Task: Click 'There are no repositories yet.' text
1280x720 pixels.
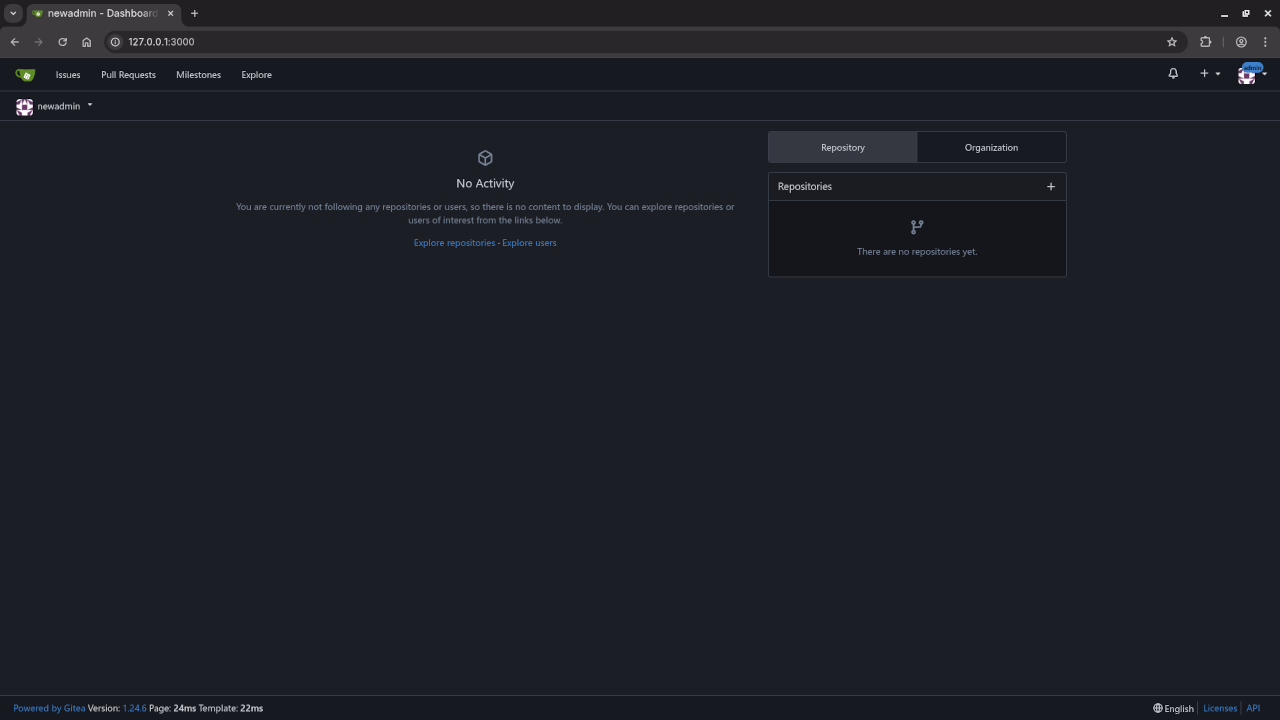Action: [917, 252]
